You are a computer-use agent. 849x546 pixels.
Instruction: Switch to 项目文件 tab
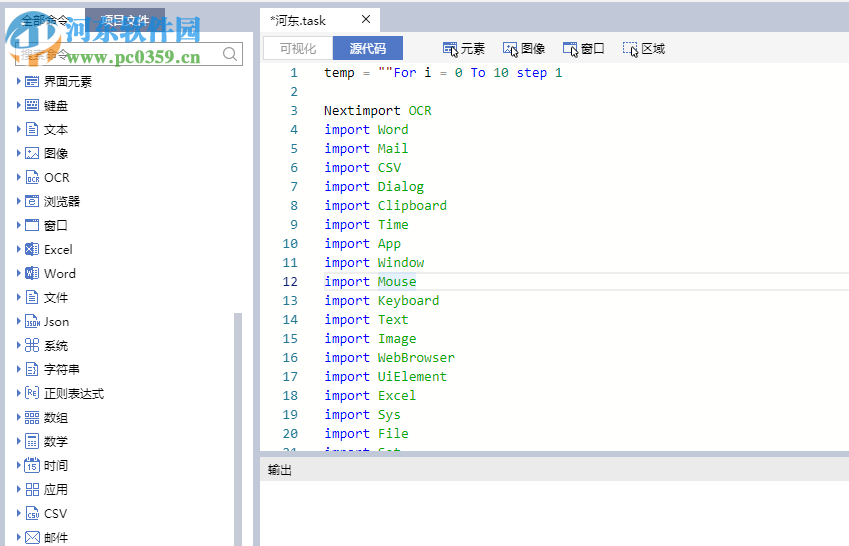[125, 21]
